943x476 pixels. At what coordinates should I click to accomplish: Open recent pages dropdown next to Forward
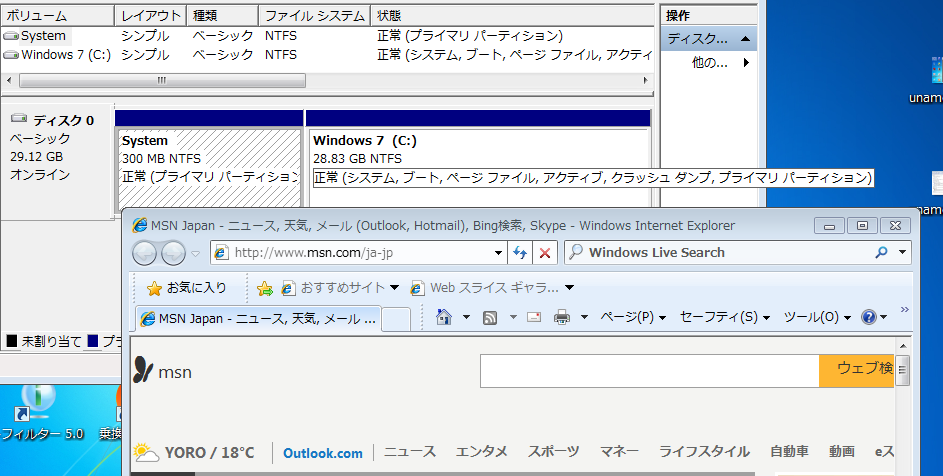tap(195, 254)
